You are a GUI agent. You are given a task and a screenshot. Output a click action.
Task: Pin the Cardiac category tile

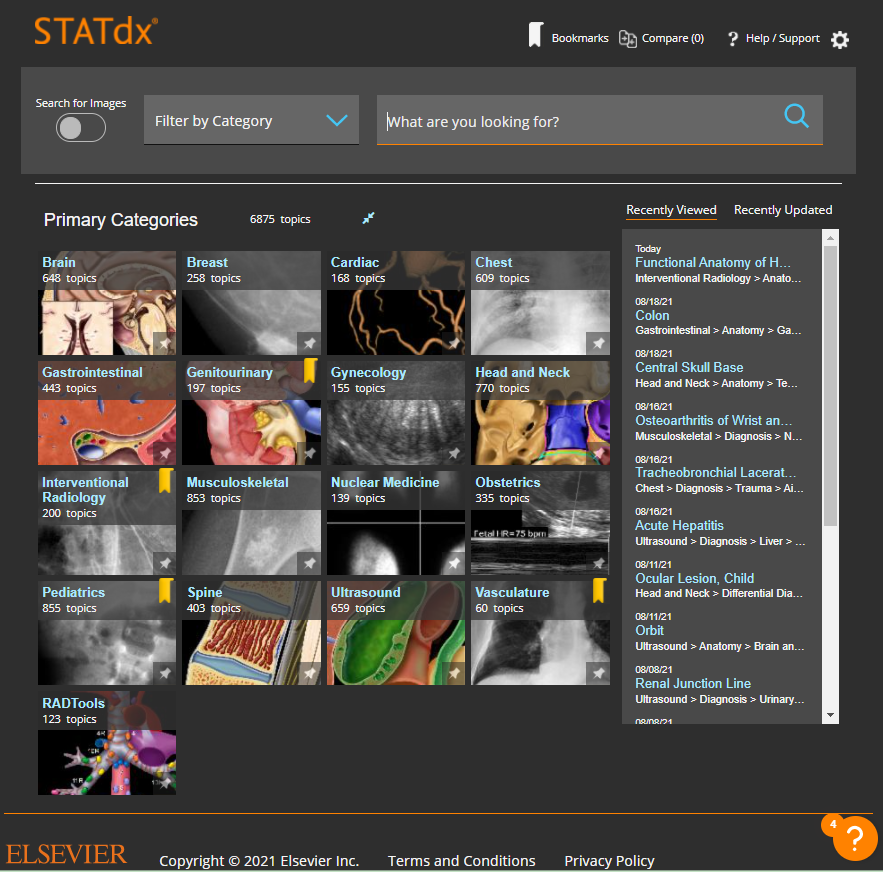(454, 343)
